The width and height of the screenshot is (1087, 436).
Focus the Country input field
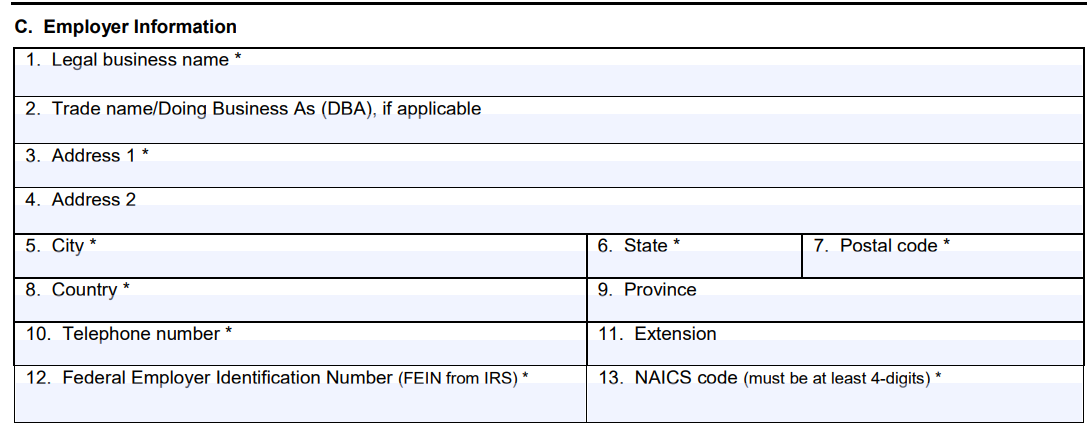click(300, 309)
